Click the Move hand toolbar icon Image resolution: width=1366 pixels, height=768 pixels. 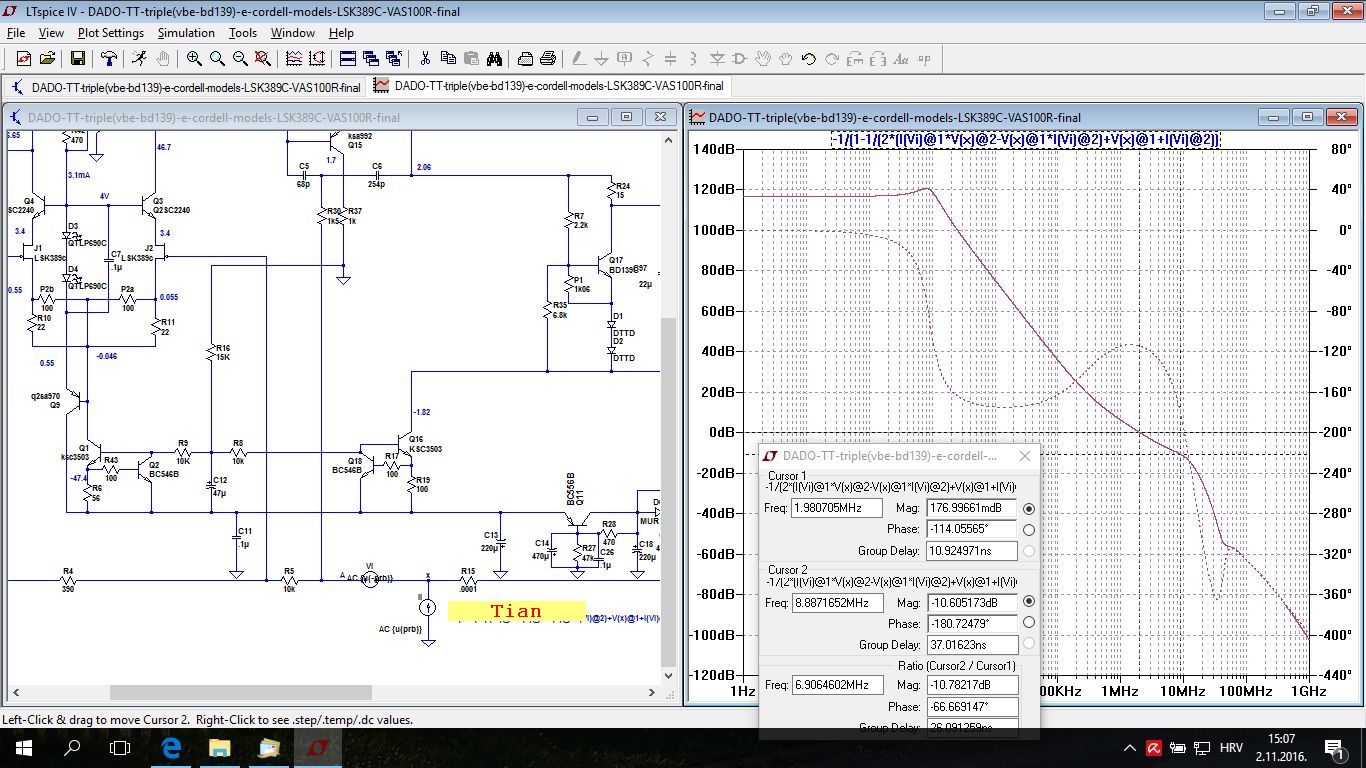pos(762,59)
